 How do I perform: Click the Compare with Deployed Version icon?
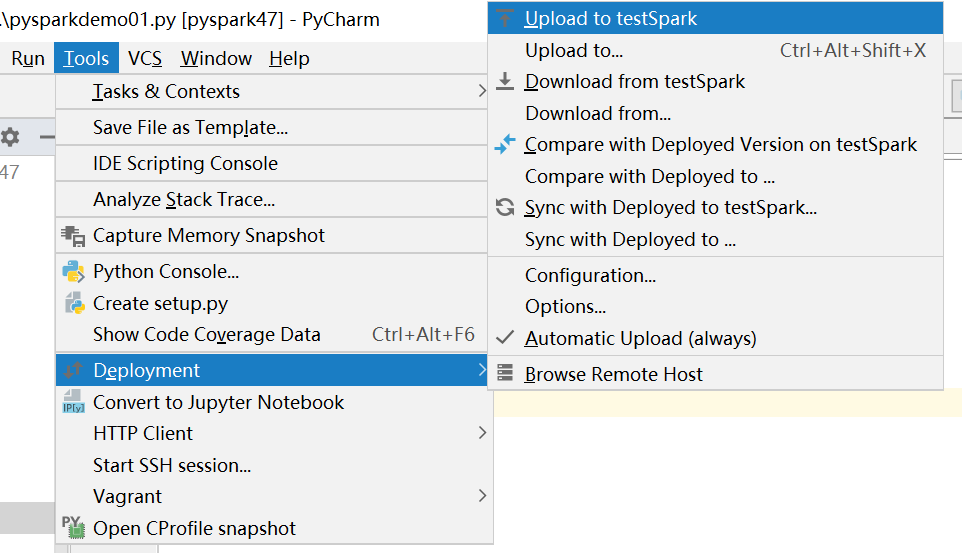point(505,145)
